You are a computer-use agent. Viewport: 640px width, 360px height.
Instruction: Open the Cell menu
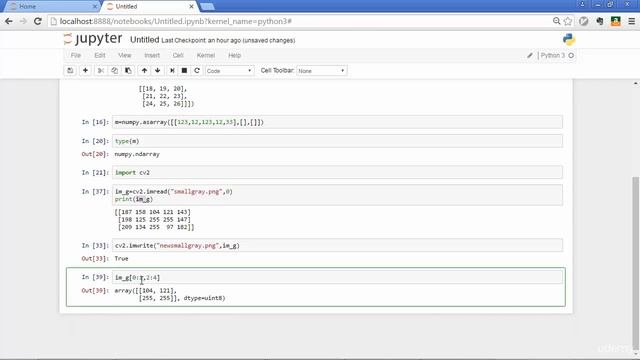point(178,56)
